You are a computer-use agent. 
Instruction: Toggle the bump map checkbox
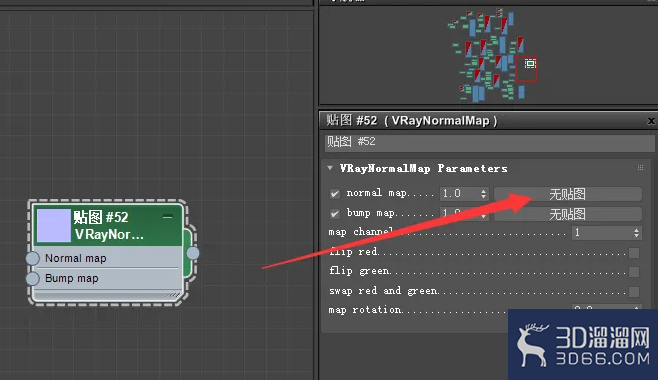pyautogui.click(x=334, y=214)
